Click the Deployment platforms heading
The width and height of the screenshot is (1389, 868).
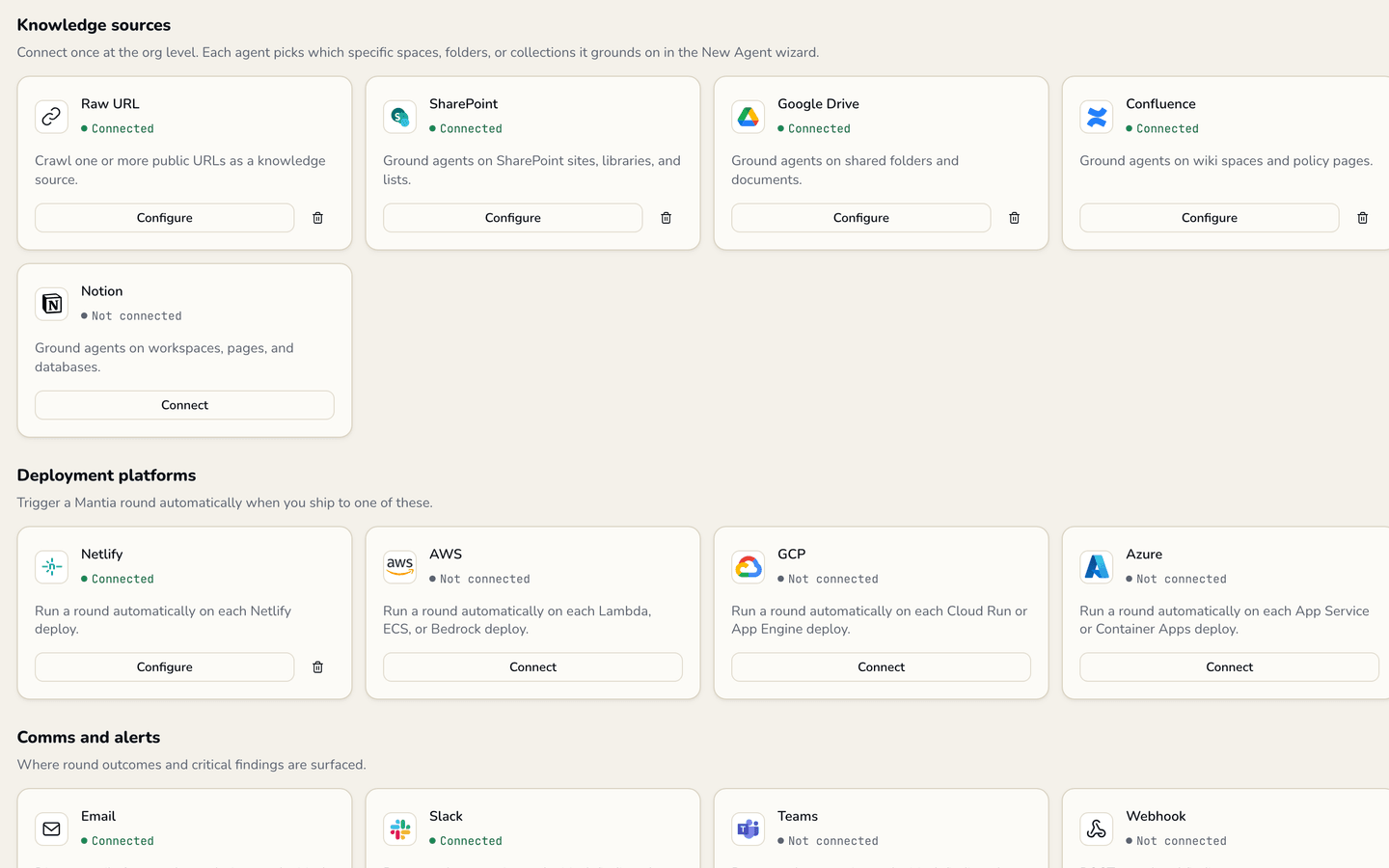click(x=106, y=475)
